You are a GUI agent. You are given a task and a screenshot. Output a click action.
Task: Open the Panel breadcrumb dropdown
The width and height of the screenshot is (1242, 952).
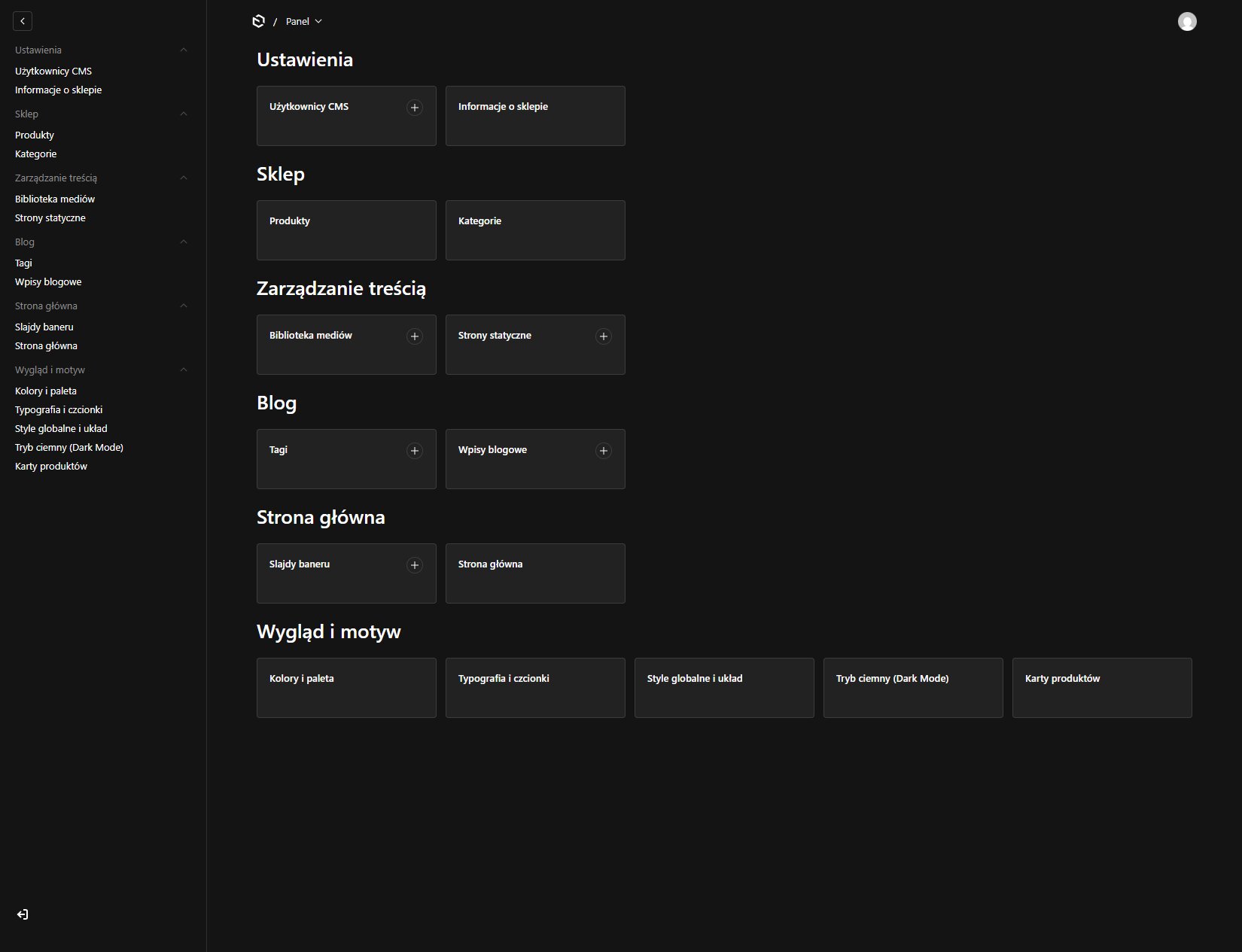304,22
